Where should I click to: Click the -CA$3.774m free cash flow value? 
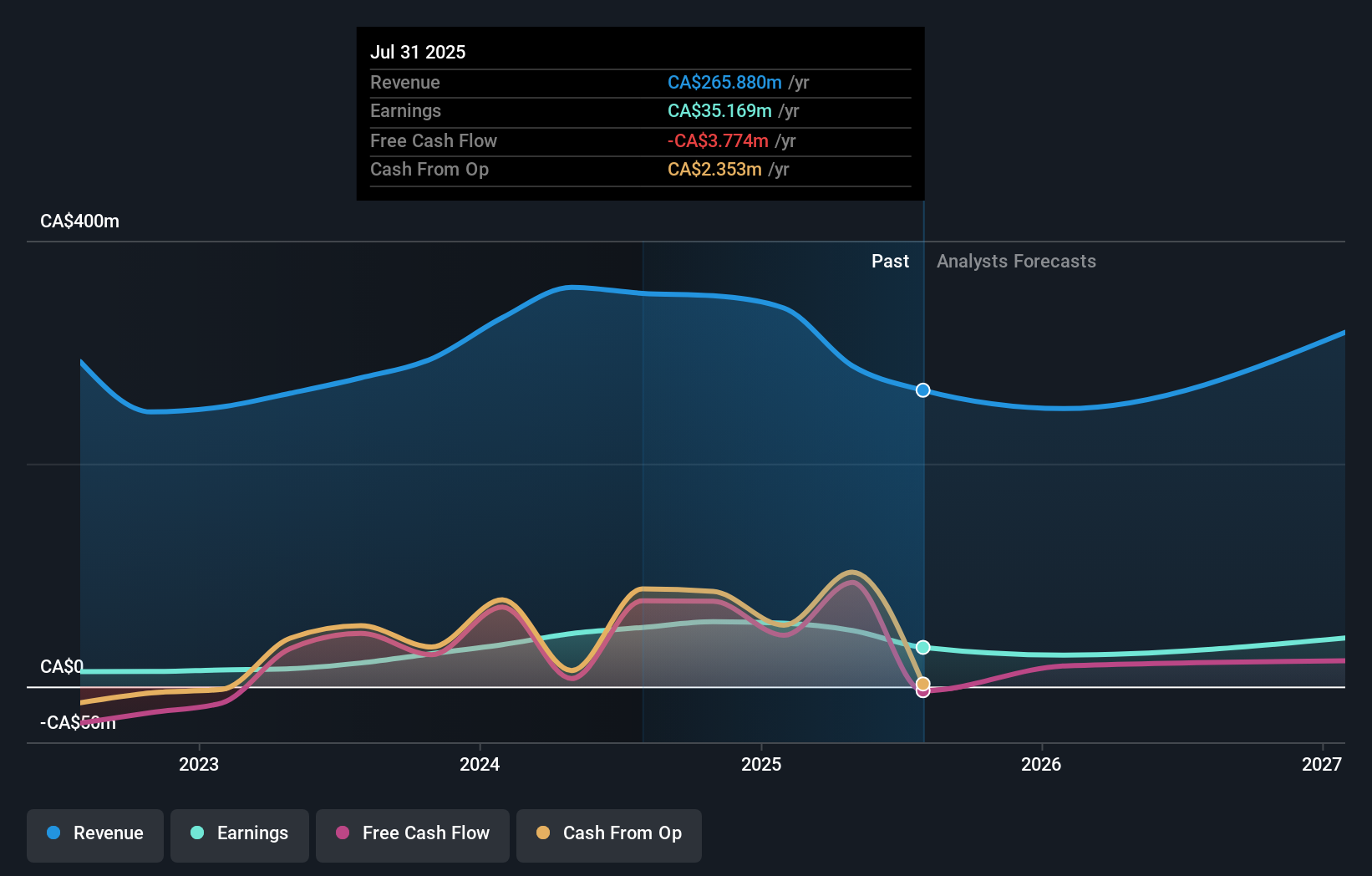point(718,141)
